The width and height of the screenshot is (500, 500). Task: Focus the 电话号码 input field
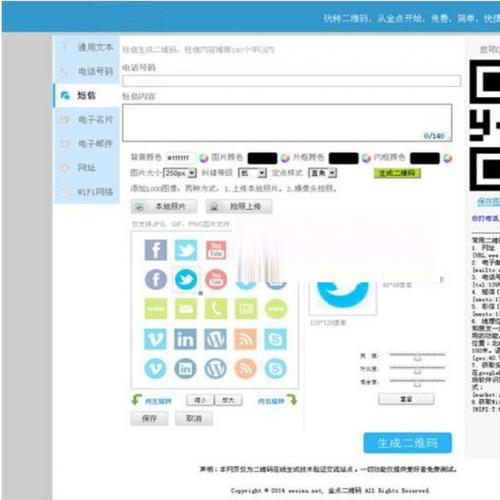pyautogui.click(x=292, y=81)
